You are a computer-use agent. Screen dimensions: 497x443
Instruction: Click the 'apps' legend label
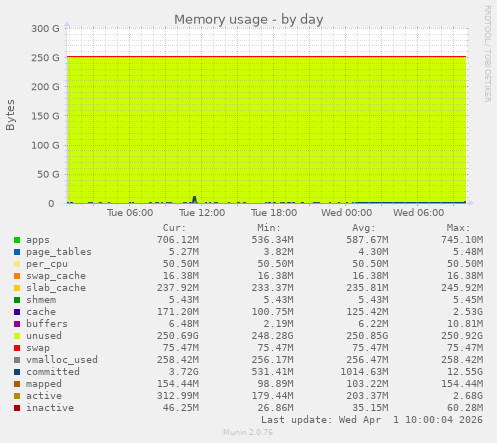click(x=38, y=240)
